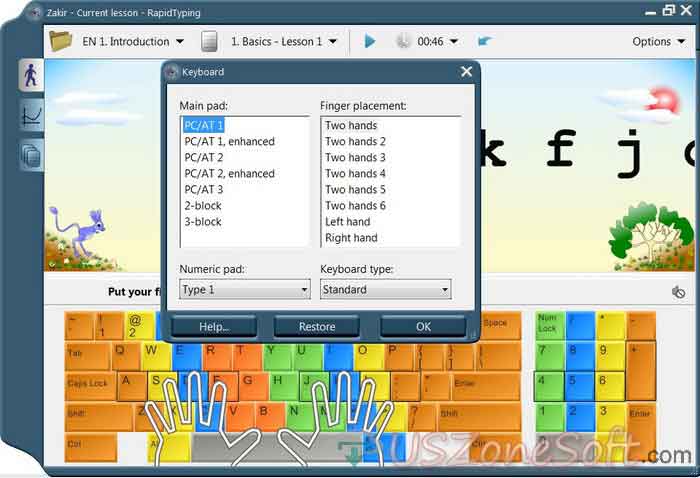Click the timer clock icon
Viewport: 700px width, 478px height.
[403, 42]
